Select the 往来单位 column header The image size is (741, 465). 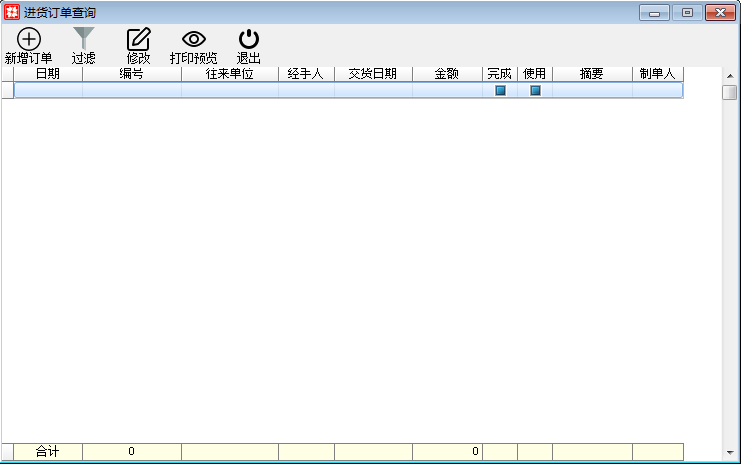pyautogui.click(x=230, y=74)
